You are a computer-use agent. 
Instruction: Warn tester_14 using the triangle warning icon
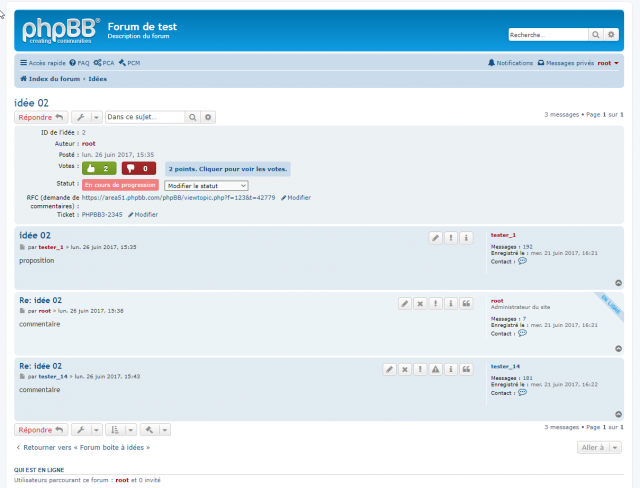[x=436, y=369]
